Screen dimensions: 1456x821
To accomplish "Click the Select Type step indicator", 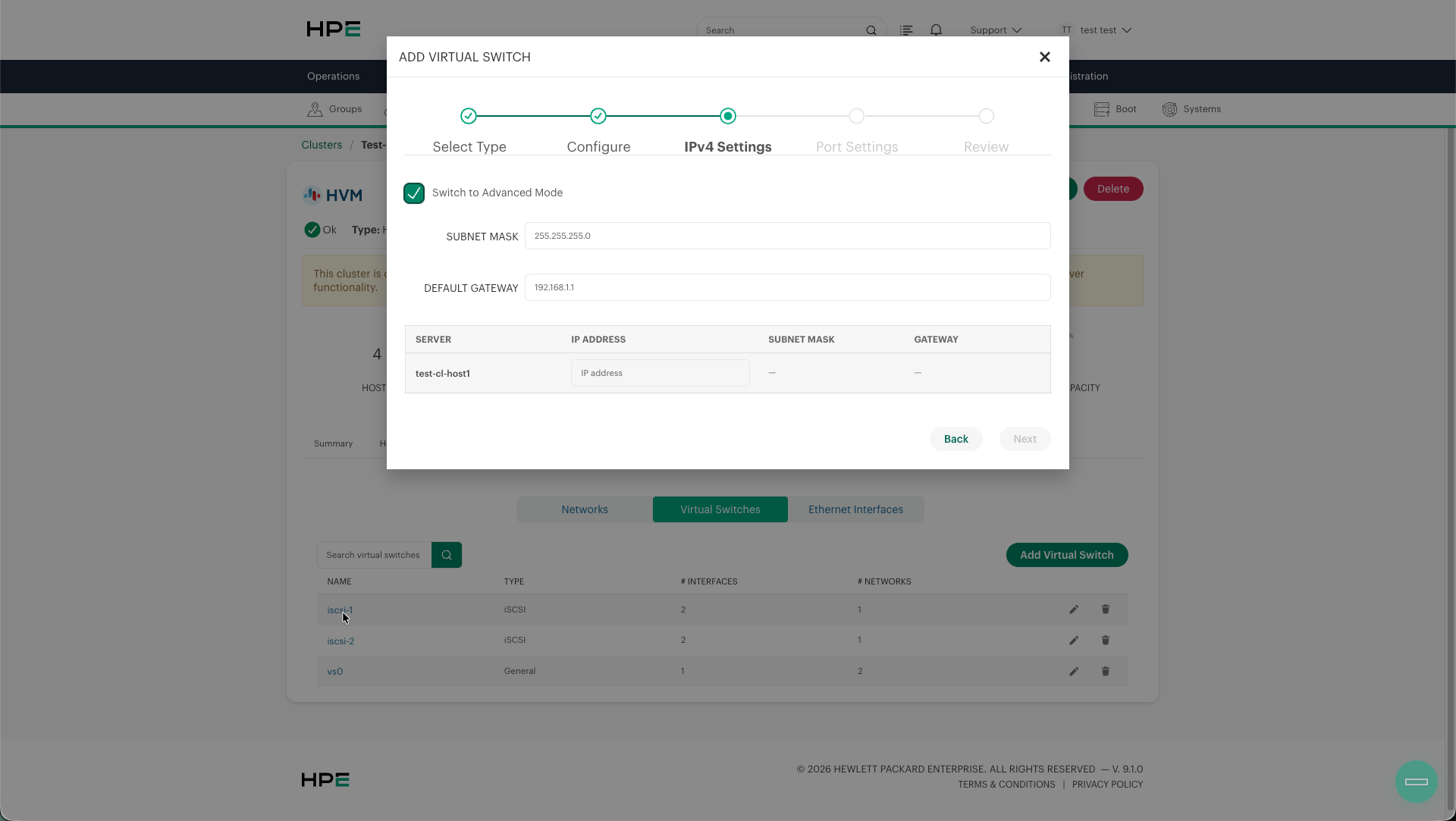I will pos(469,116).
